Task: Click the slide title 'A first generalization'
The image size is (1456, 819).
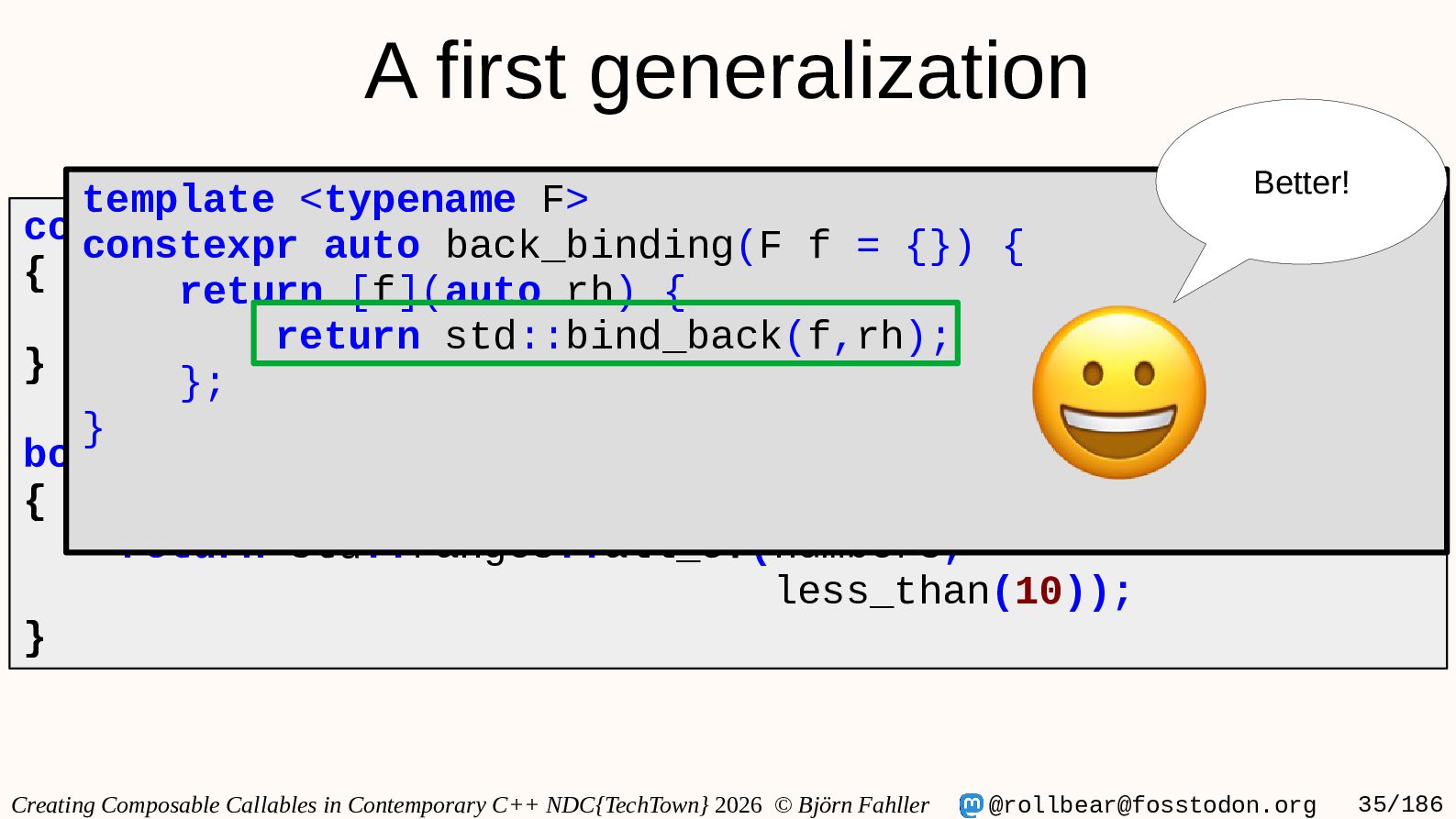Action: [x=727, y=72]
